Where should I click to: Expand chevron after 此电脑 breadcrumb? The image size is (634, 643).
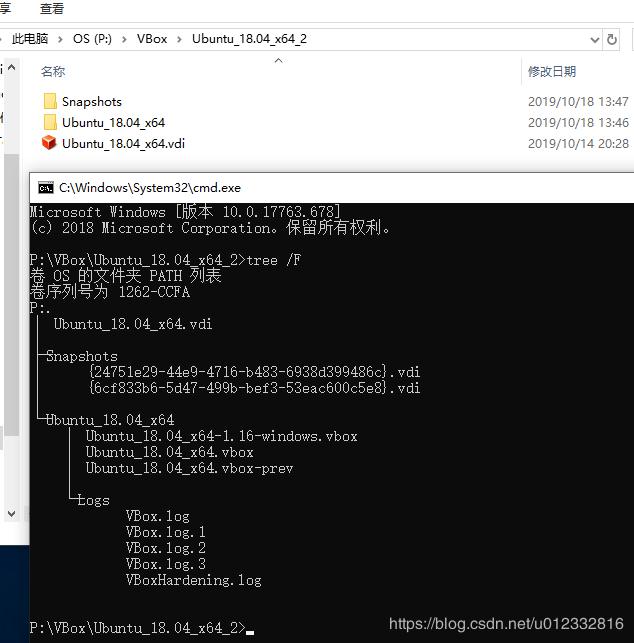tap(60, 39)
